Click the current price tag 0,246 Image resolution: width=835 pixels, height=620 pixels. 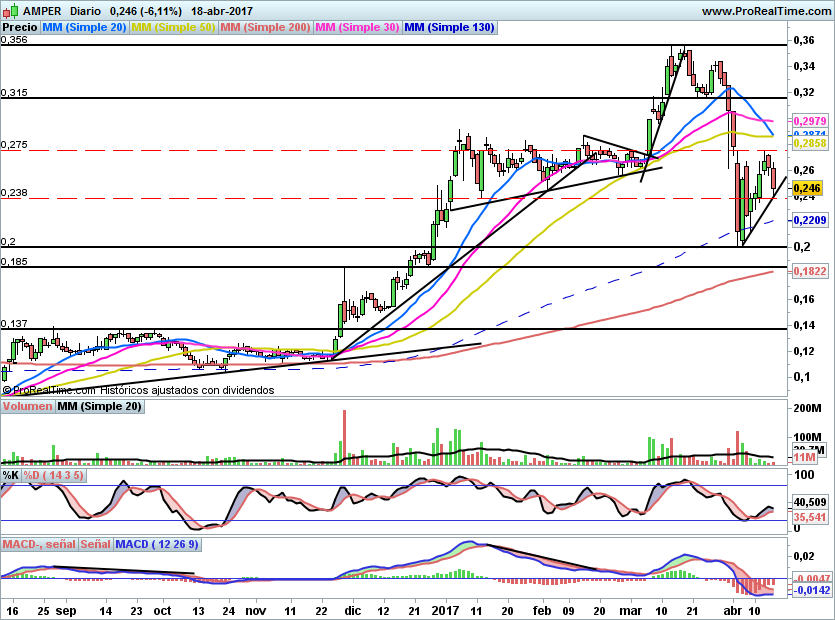806,187
